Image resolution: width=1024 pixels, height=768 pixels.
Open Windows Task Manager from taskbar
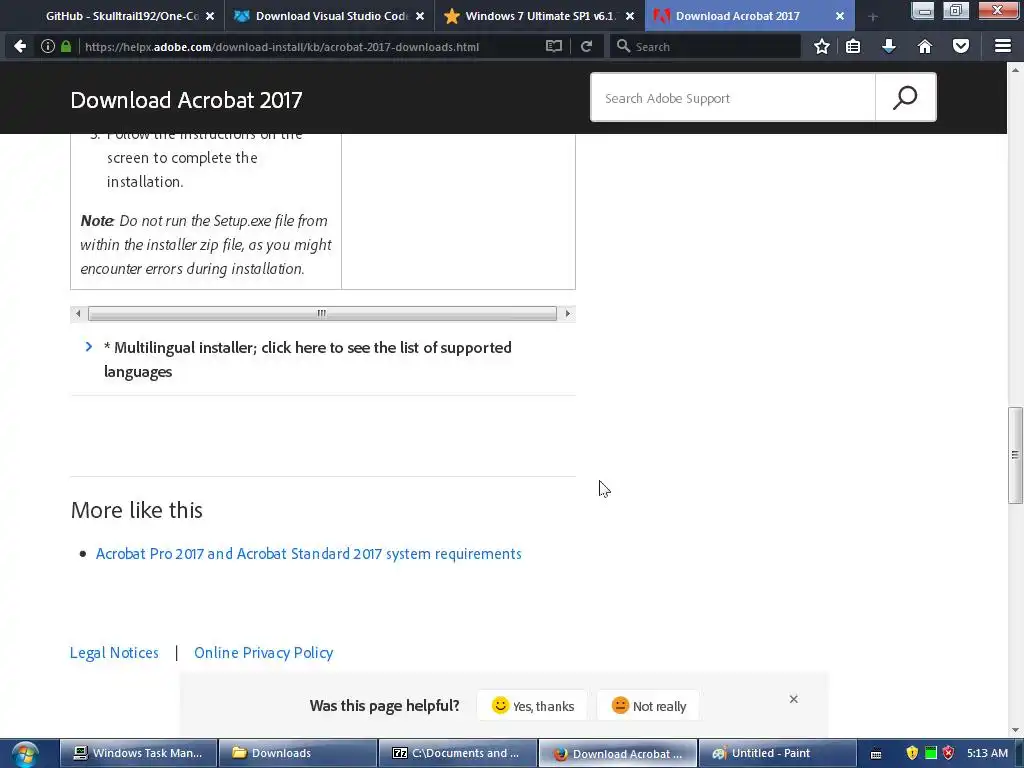(x=138, y=753)
